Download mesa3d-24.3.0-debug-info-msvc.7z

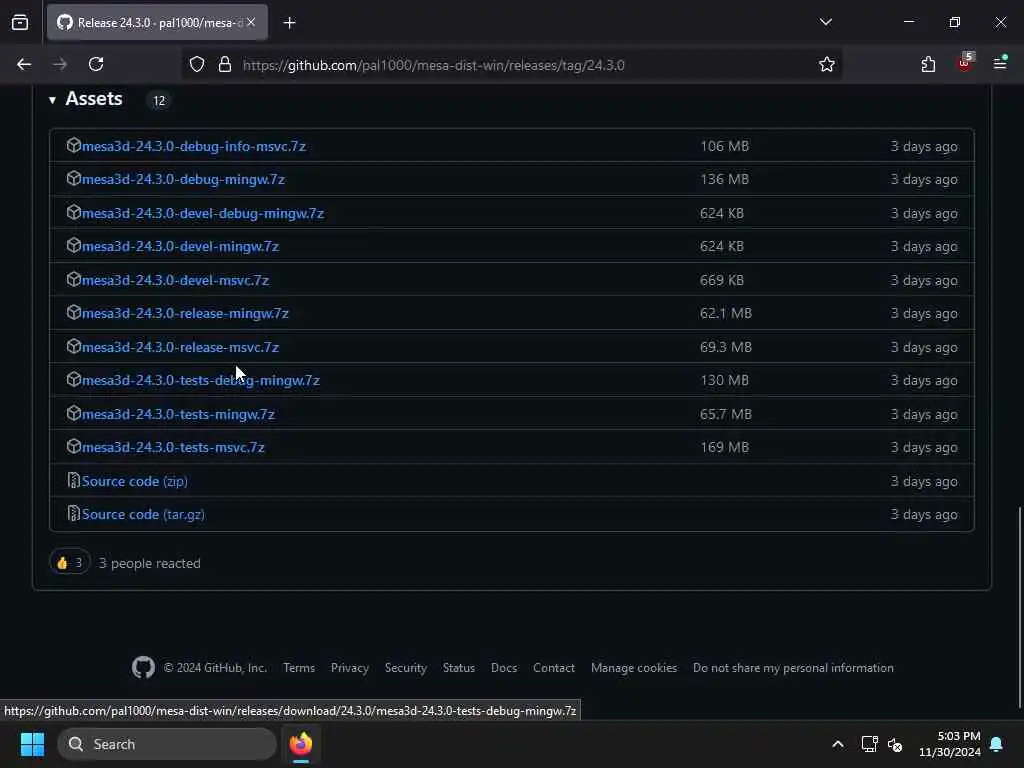tap(193, 146)
